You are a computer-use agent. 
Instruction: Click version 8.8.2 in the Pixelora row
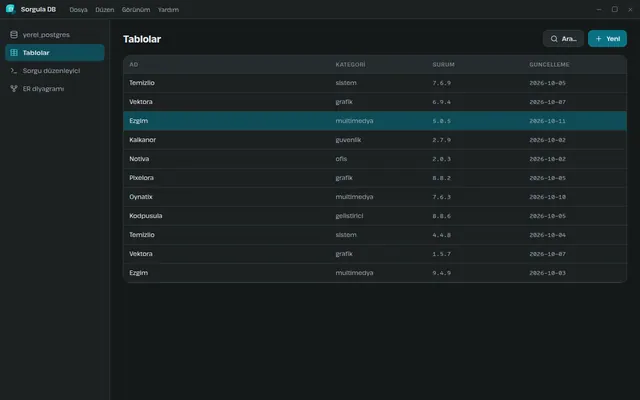click(x=442, y=178)
